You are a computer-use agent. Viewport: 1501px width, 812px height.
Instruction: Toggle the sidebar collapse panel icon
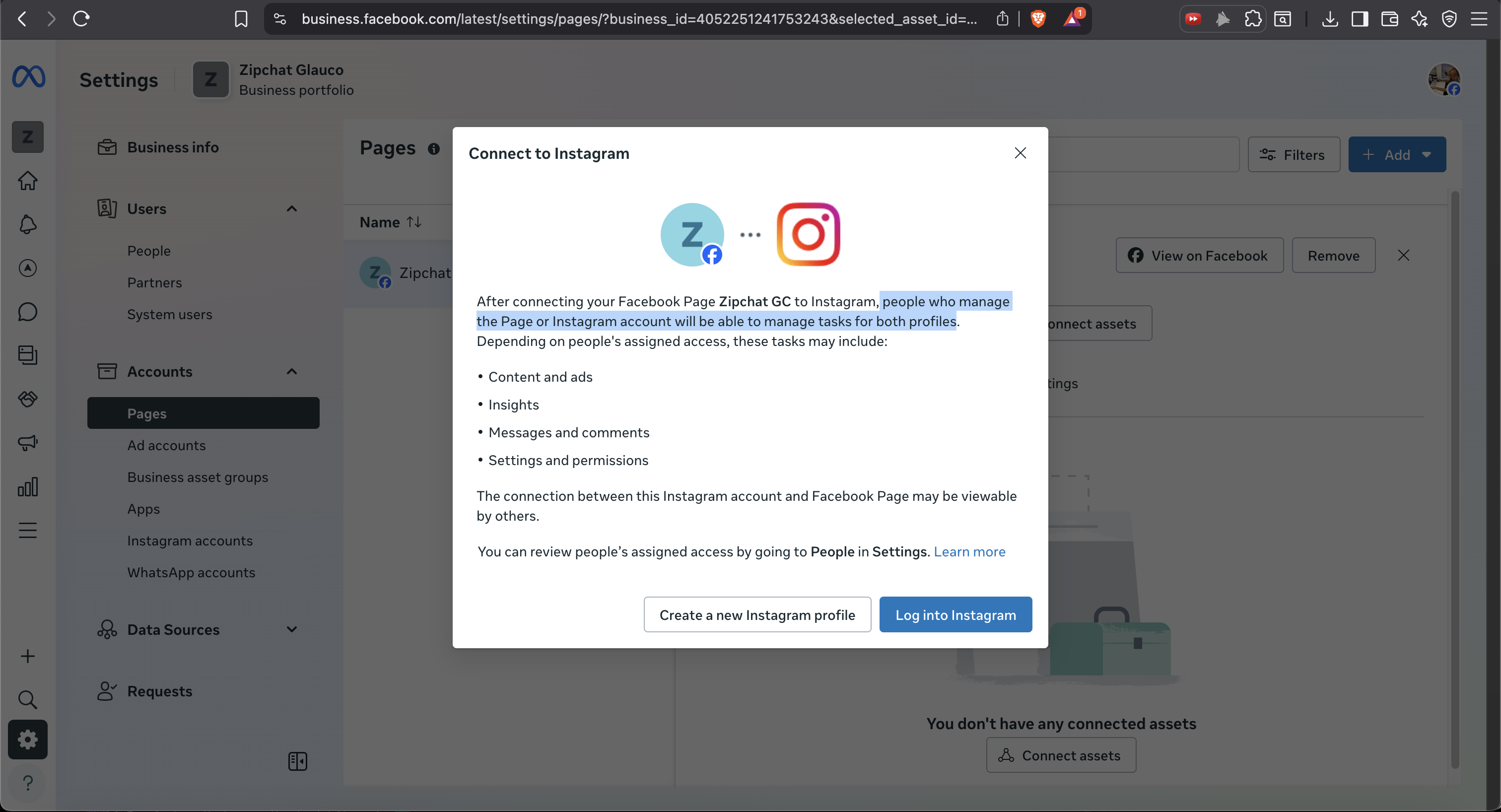297,761
